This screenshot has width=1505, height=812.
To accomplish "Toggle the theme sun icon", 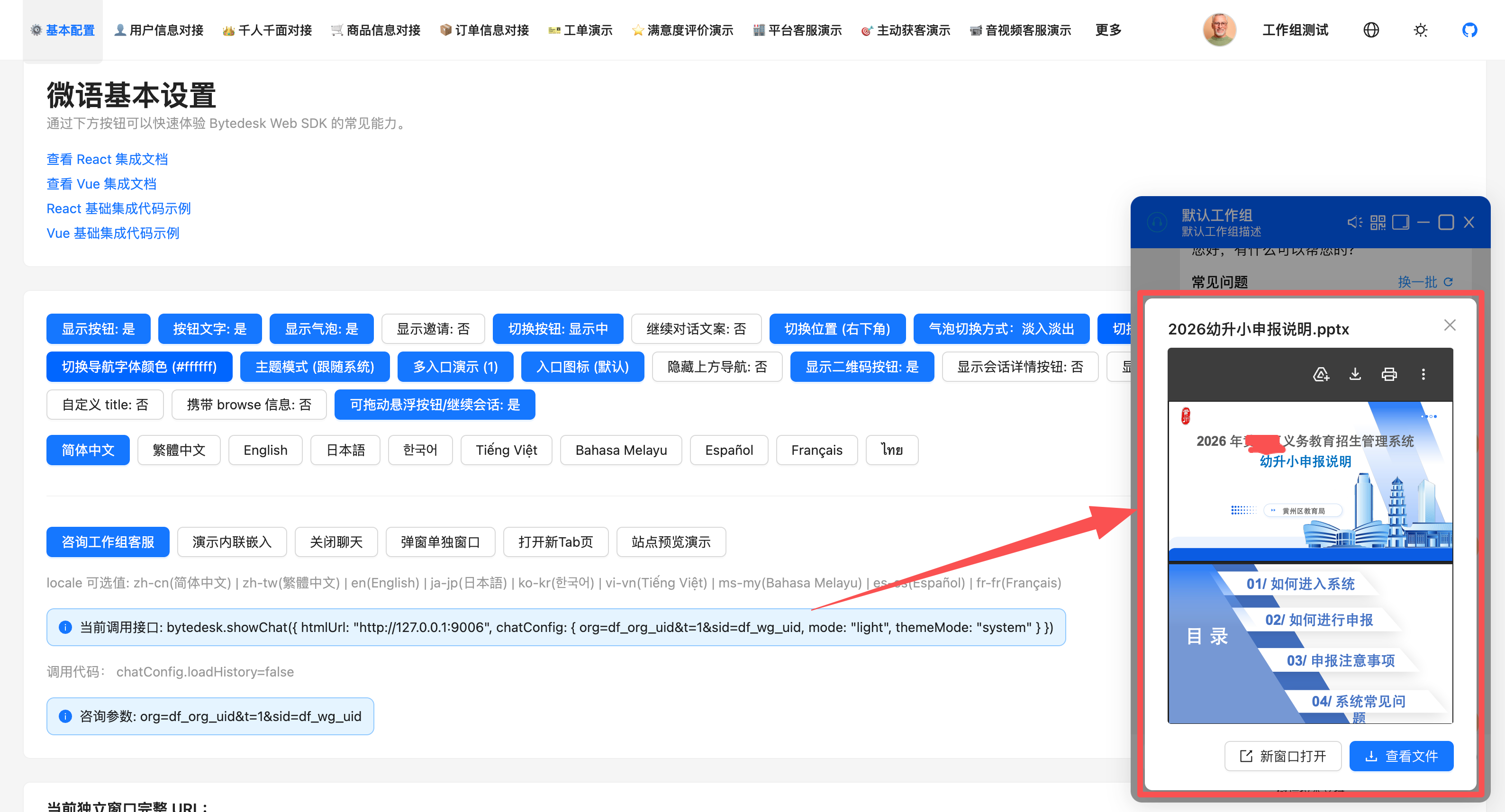I will pyautogui.click(x=1420, y=30).
